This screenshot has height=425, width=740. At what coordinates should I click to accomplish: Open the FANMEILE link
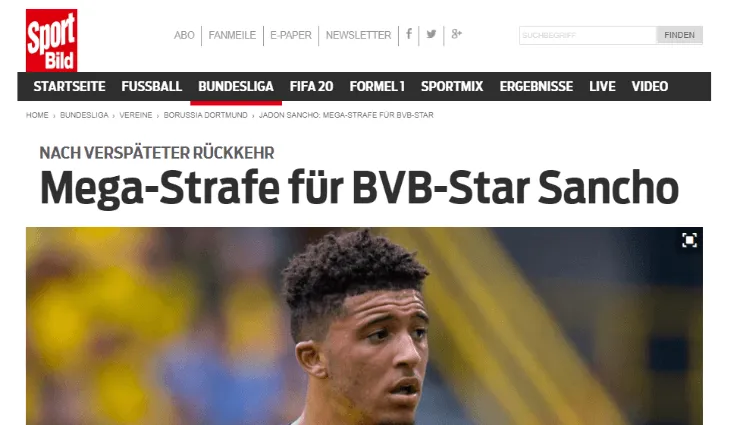232,35
